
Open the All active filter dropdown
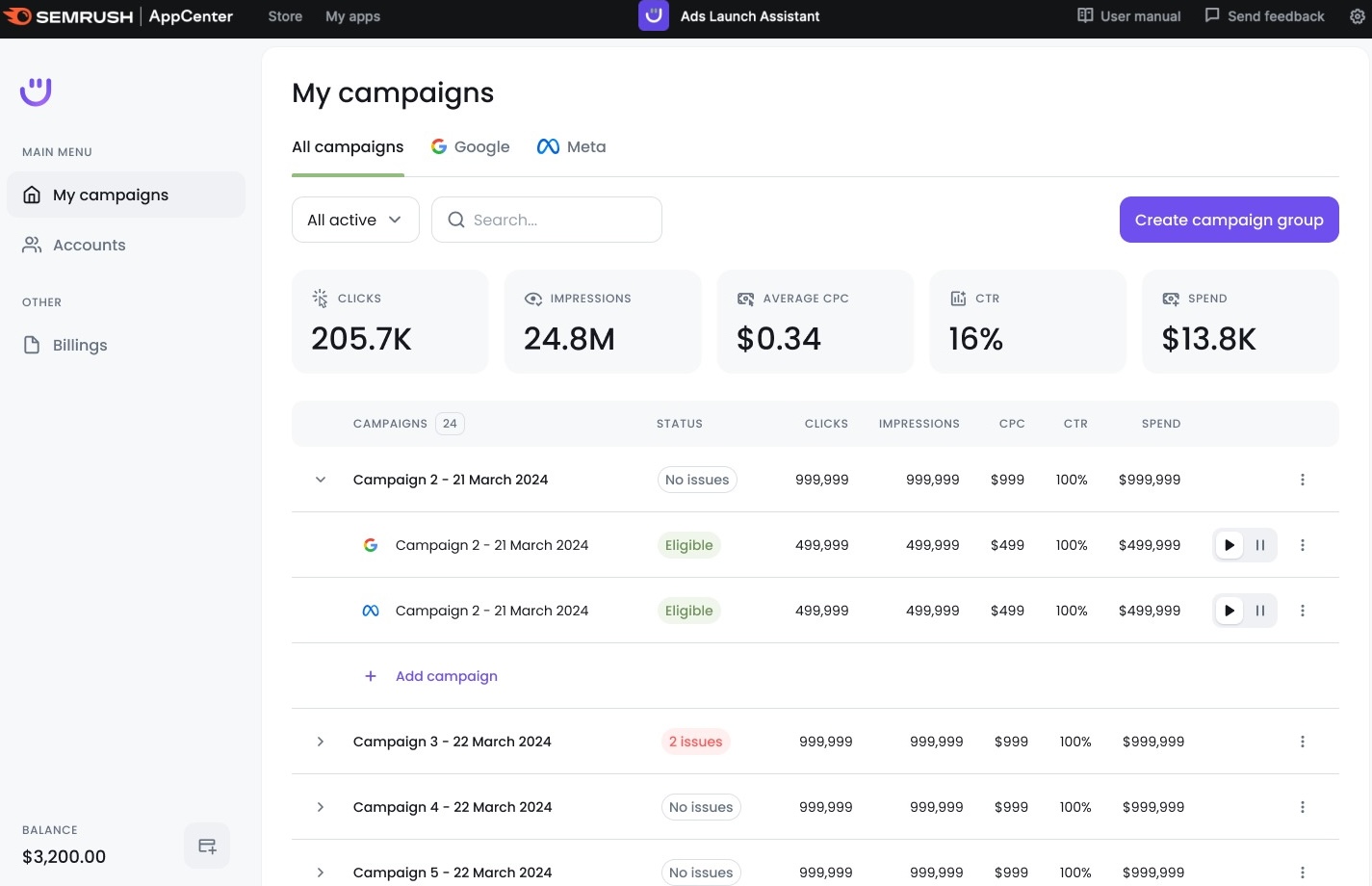pyautogui.click(x=354, y=220)
